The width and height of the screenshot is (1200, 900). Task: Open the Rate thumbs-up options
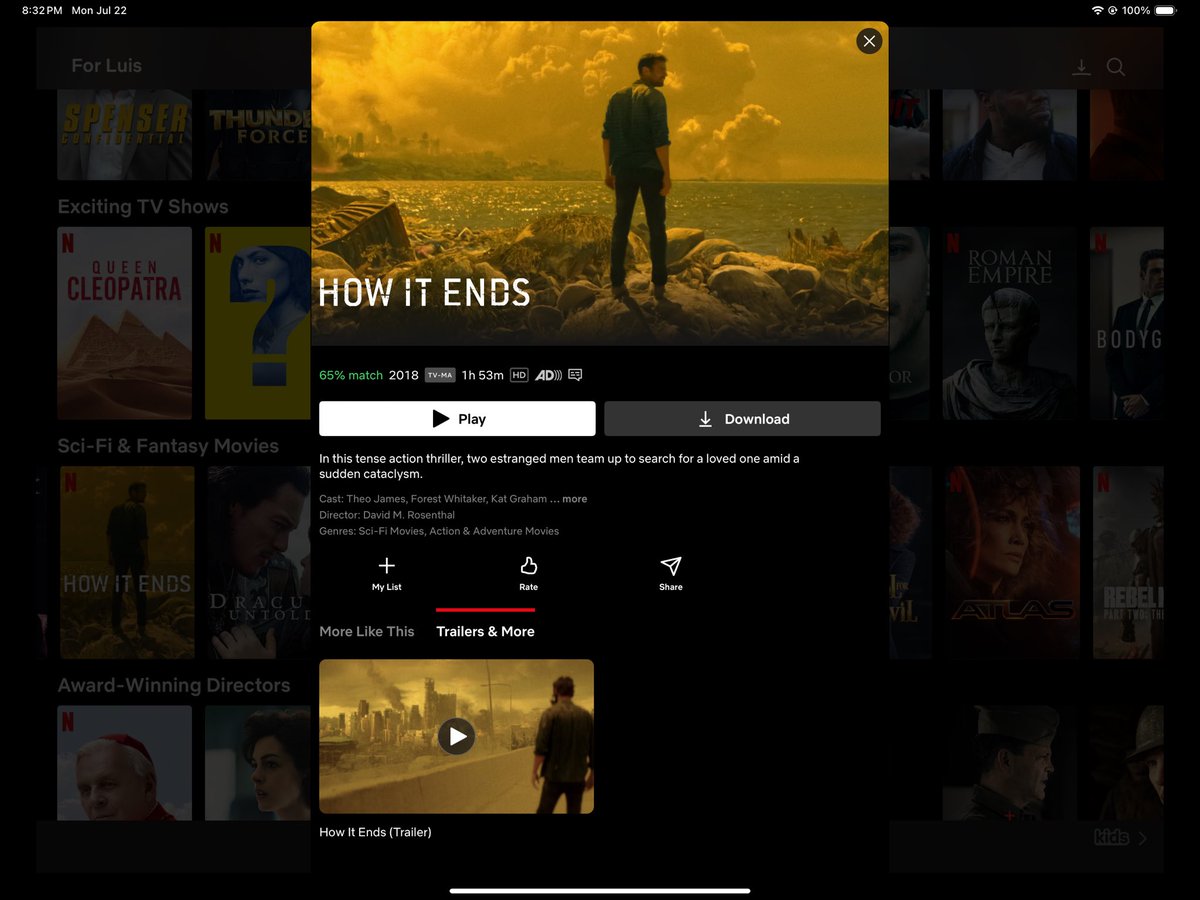528,570
